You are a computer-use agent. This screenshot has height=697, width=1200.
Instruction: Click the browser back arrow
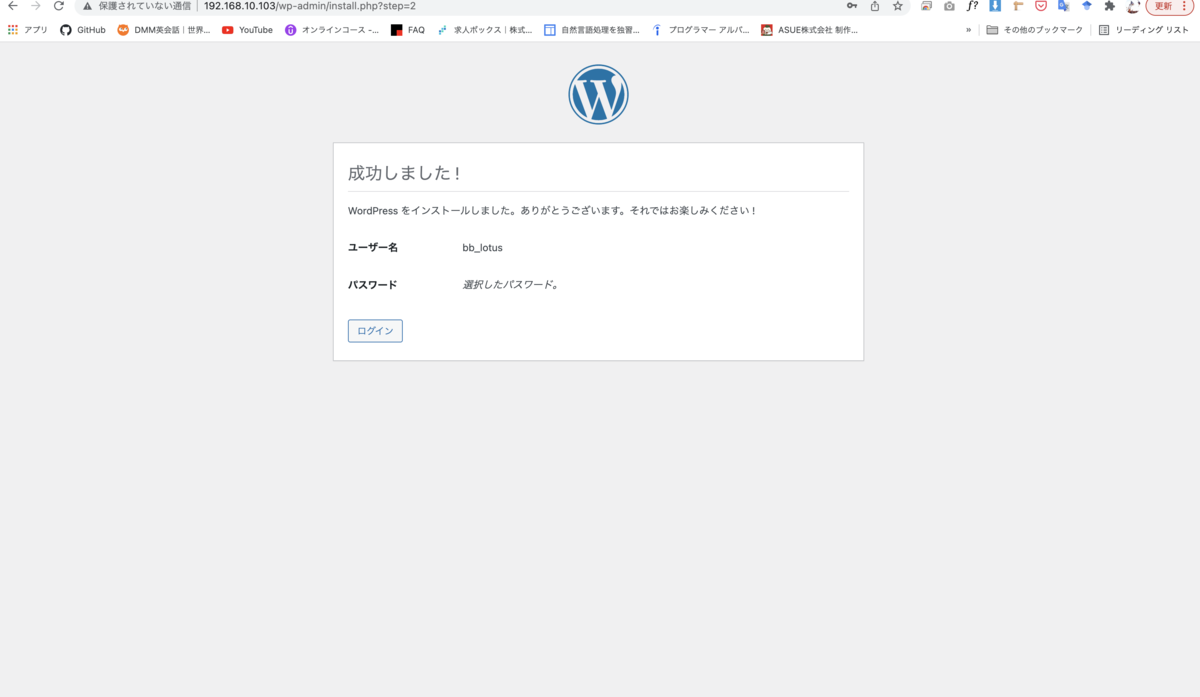tap(12, 6)
